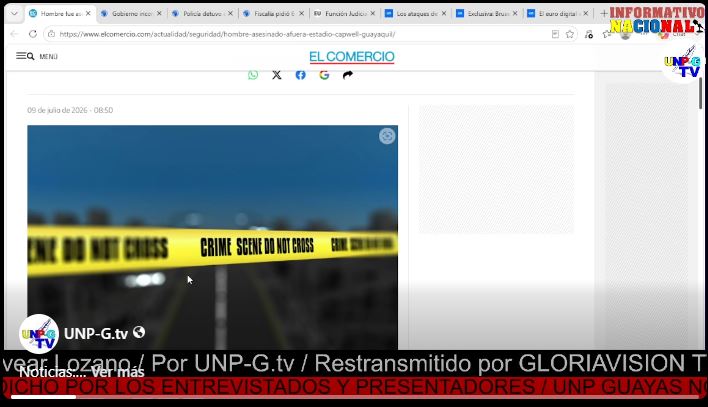Add page to favorites with star icon
The height and width of the screenshot is (407, 708).
click(x=570, y=34)
